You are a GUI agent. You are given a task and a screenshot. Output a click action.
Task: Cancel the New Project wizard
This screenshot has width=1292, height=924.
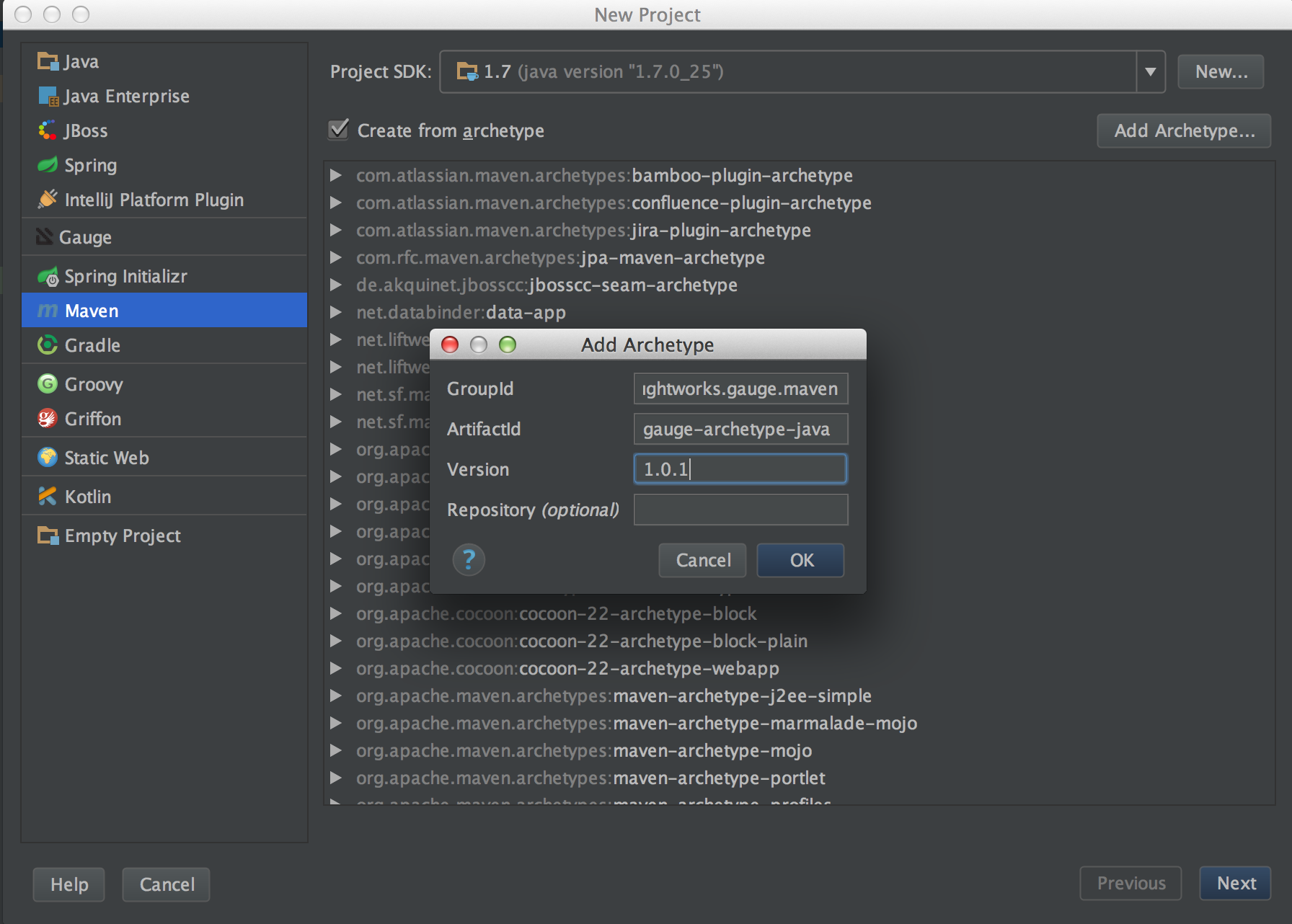167,884
